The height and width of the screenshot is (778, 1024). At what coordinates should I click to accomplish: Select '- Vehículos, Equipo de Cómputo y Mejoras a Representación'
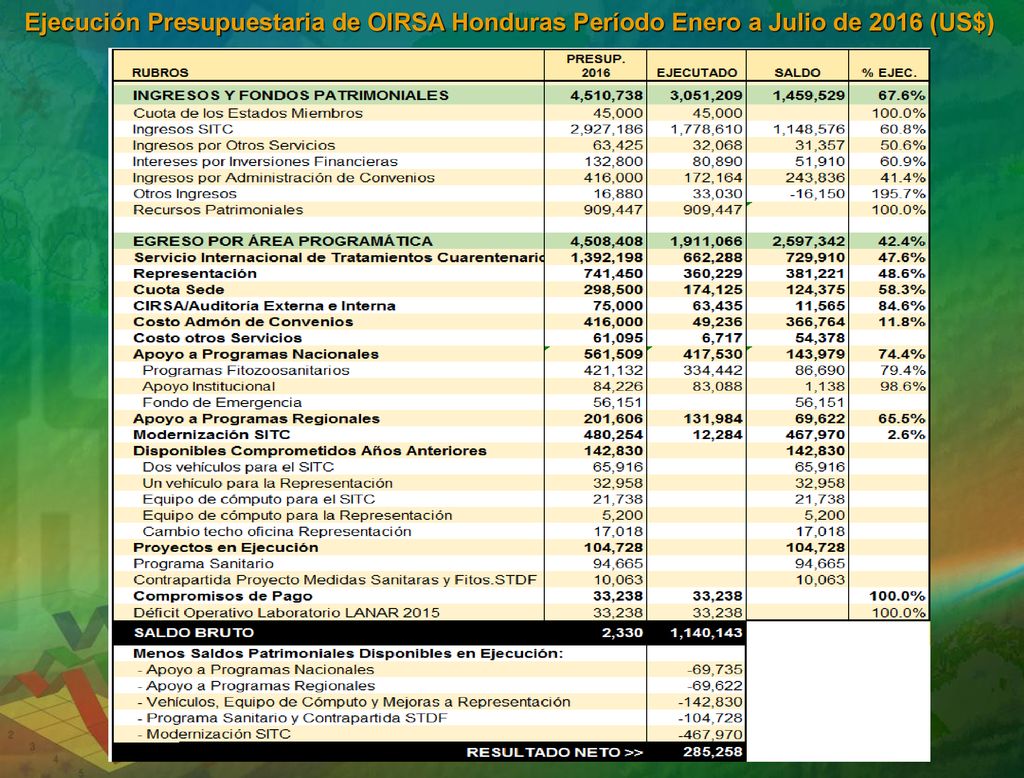[x=353, y=702]
